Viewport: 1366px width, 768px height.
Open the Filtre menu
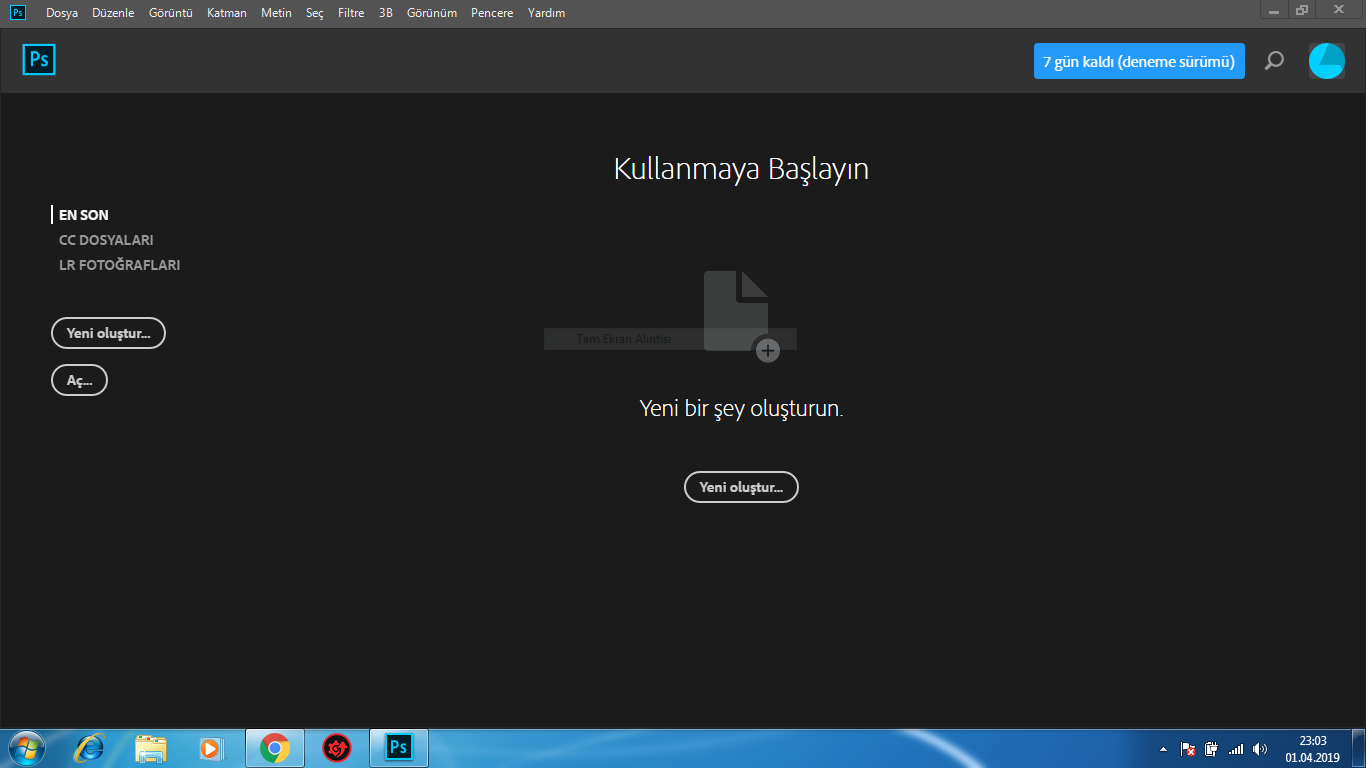[x=351, y=13]
